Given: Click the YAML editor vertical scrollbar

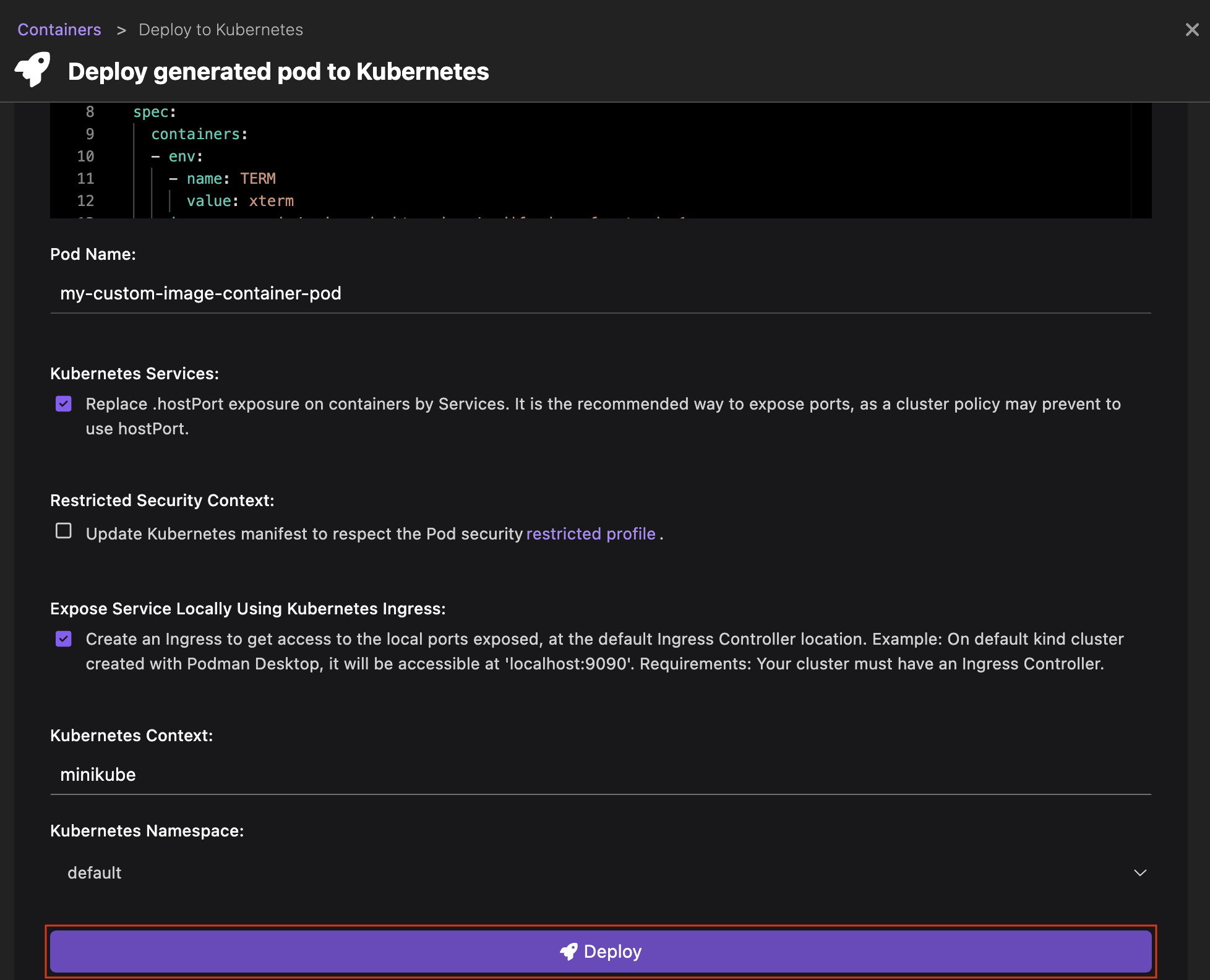Looking at the screenshot, I should [x=1141, y=160].
